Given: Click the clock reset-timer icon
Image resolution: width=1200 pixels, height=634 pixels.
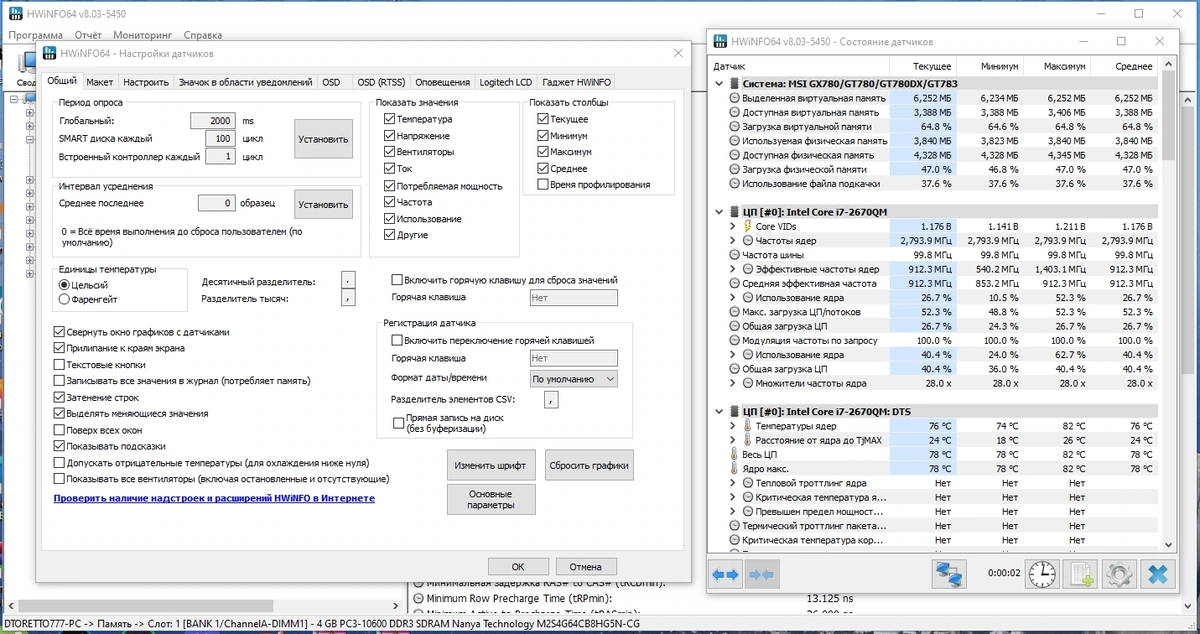Looking at the screenshot, I should [x=1042, y=574].
